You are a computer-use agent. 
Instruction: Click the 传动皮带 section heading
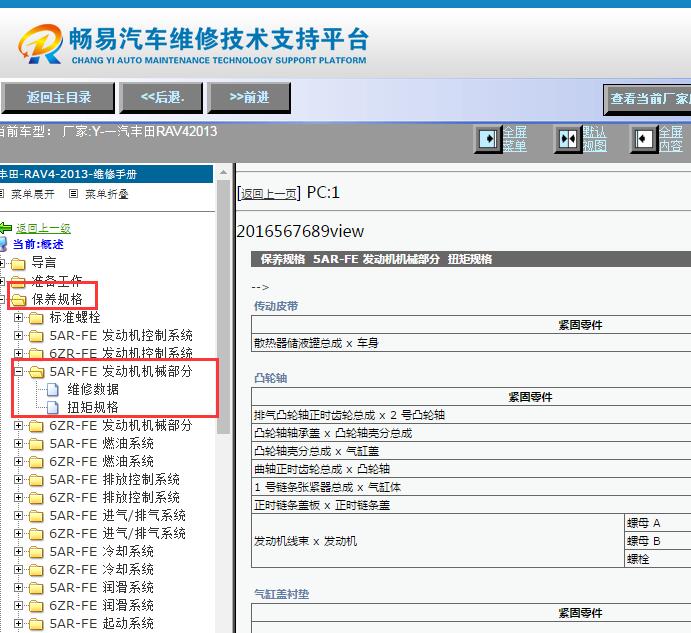click(x=276, y=306)
